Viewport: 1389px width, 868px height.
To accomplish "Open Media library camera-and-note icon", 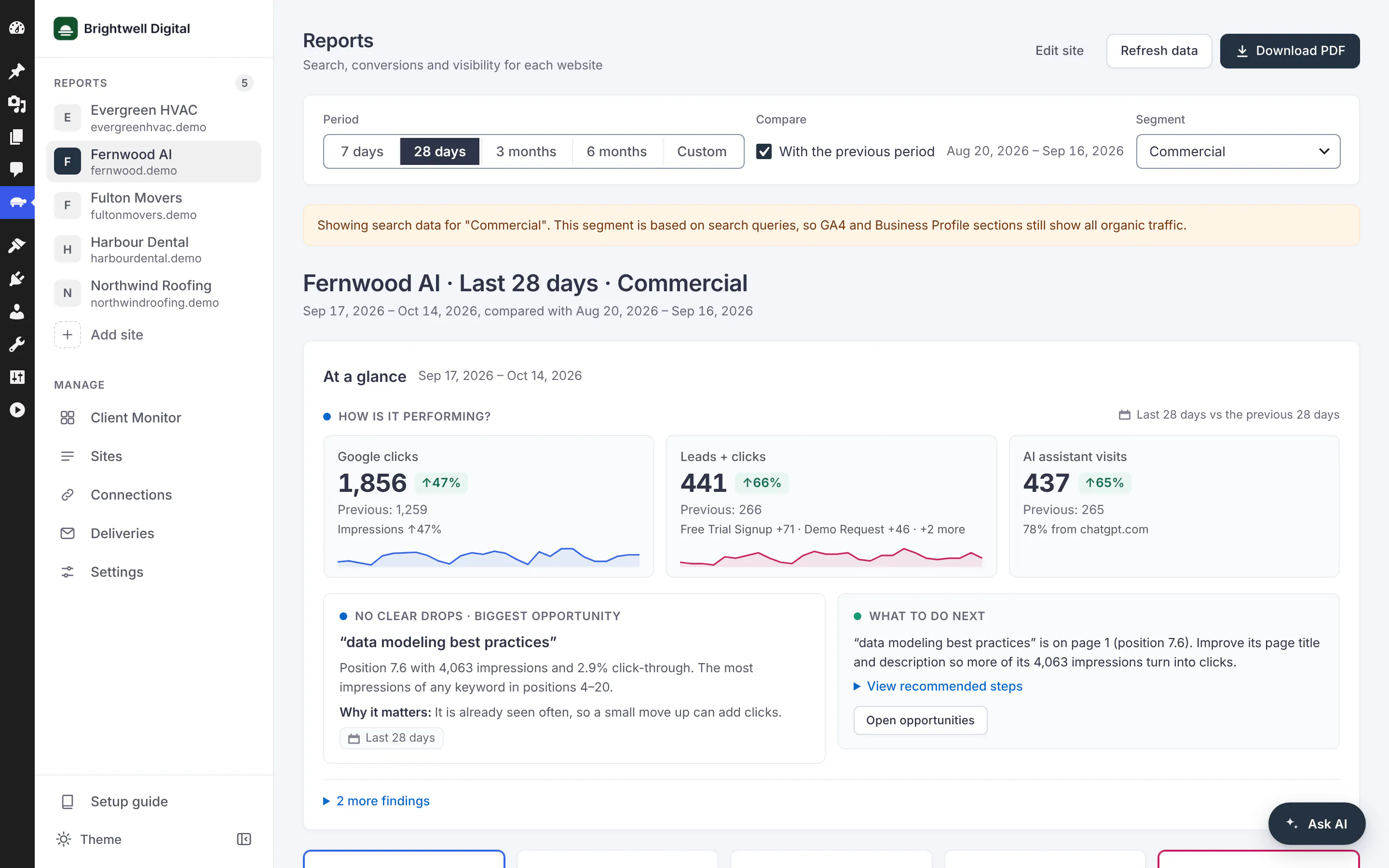I will 17,104.
